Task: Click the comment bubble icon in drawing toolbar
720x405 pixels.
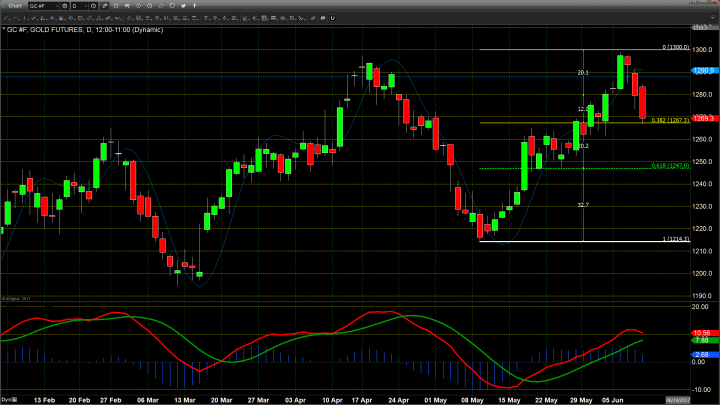Action: pos(323,18)
